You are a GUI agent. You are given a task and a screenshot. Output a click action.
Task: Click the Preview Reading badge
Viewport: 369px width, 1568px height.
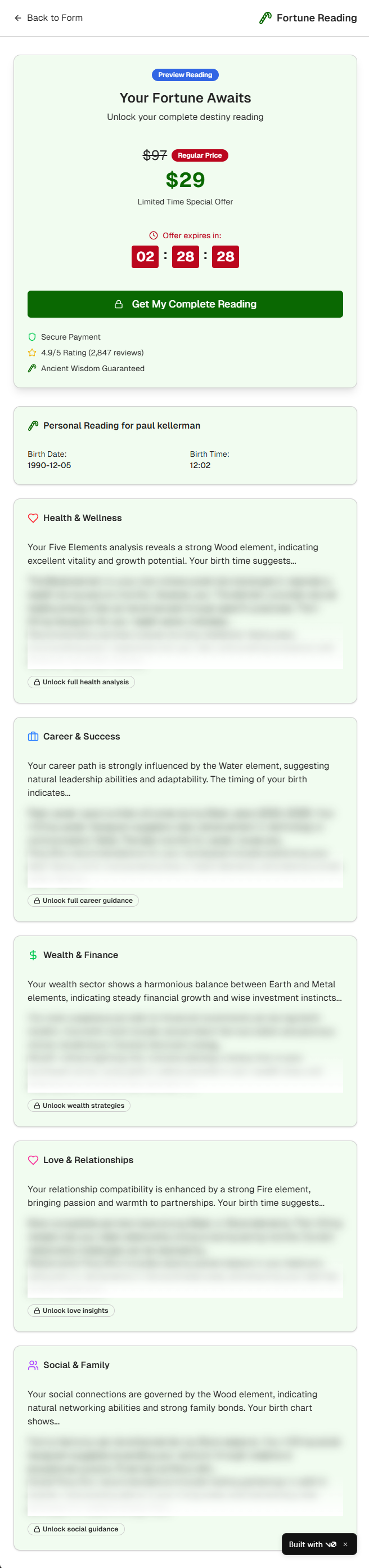pyautogui.click(x=185, y=75)
